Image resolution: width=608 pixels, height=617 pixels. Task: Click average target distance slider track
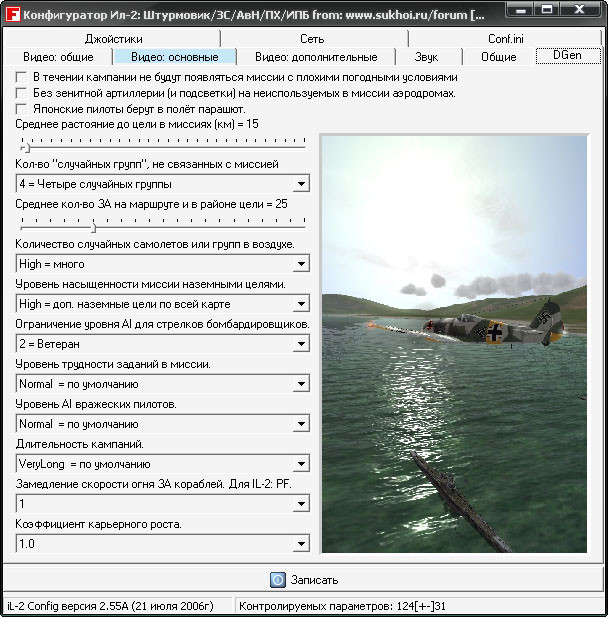pyautogui.click(x=163, y=148)
